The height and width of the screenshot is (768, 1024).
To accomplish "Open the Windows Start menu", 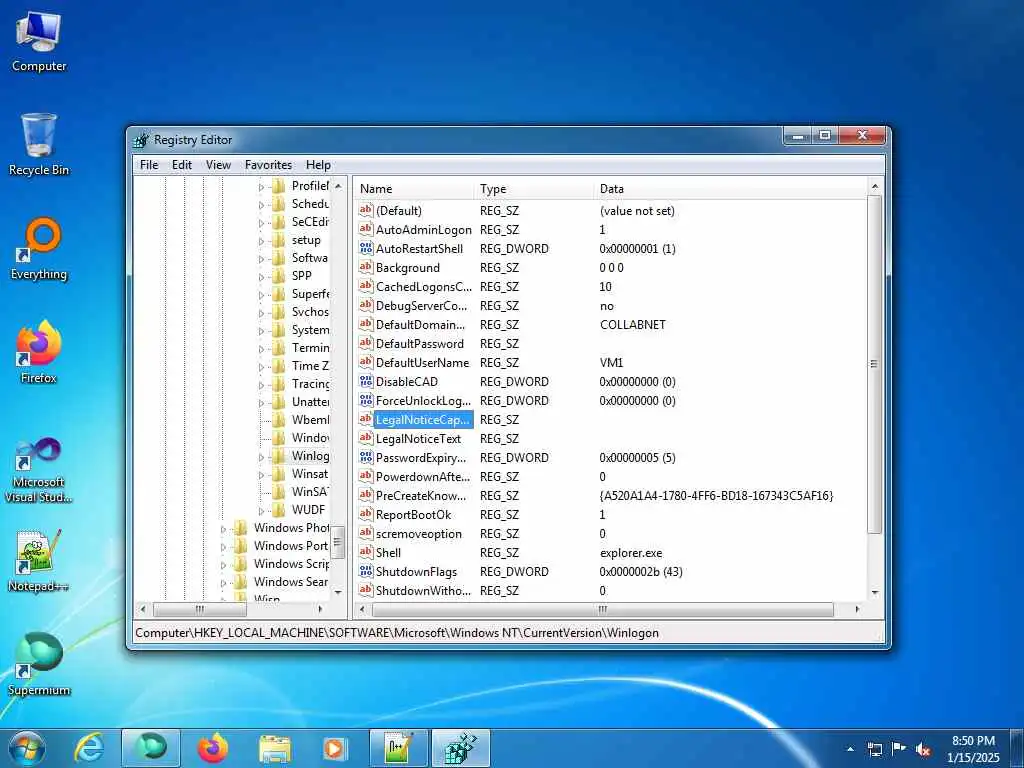I will tap(26, 748).
